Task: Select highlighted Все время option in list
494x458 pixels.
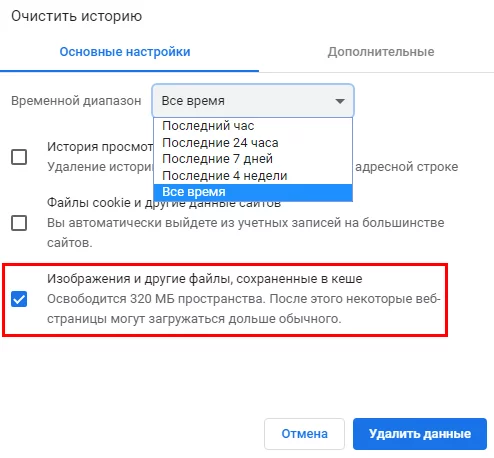Action: click(x=253, y=192)
